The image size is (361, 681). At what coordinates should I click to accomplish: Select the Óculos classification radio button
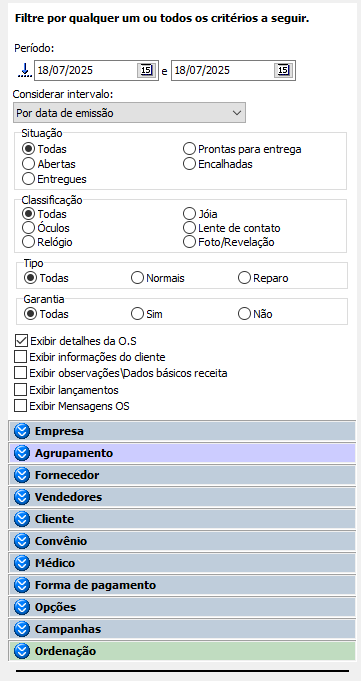tap(28, 228)
